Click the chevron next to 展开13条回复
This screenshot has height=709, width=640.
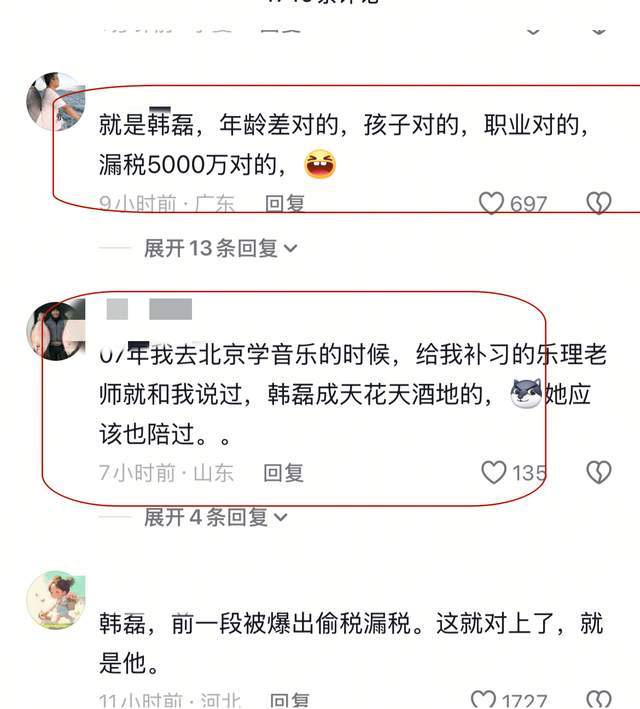[x=290, y=249]
